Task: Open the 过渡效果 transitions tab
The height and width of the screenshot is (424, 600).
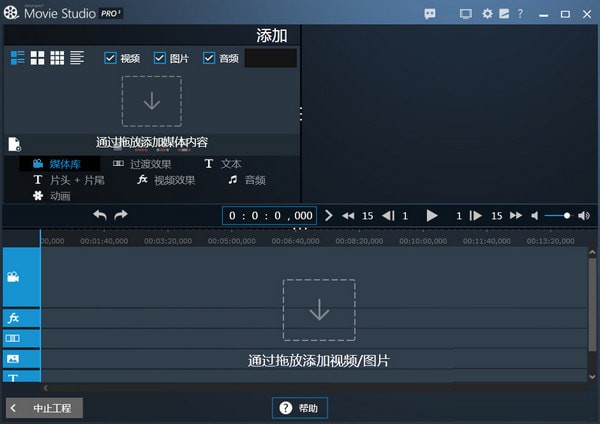Action: pos(142,164)
